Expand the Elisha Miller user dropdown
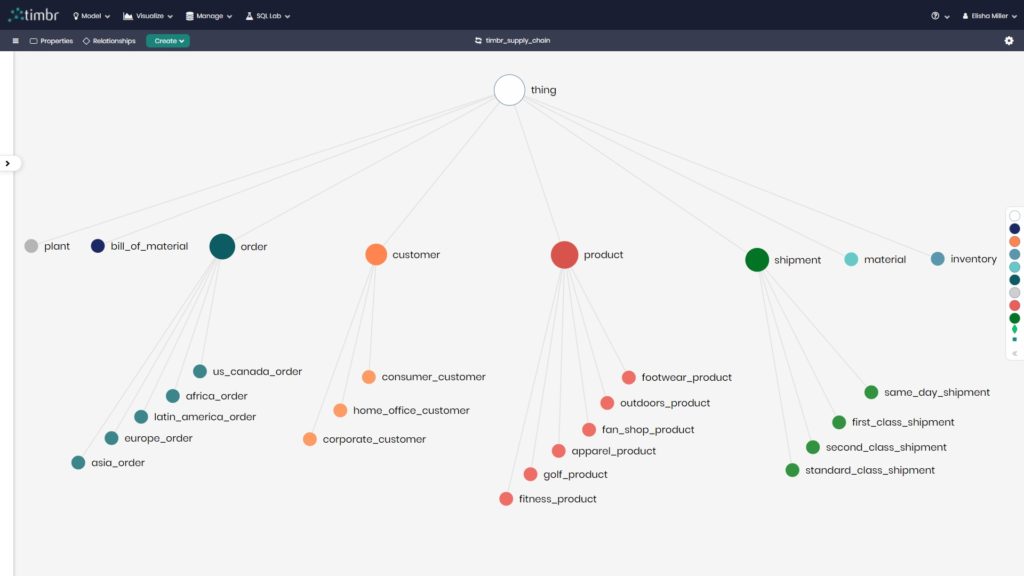Image resolution: width=1024 pixels, height=576 pixels. click(x=987, y=15)
